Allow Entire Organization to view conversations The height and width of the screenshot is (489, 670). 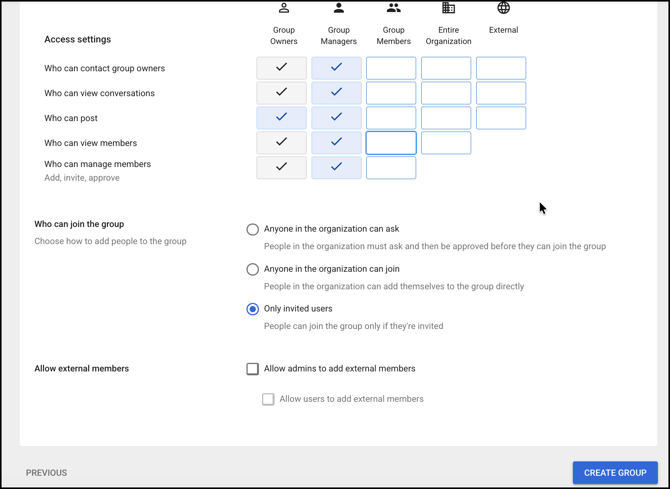(446, 93)
